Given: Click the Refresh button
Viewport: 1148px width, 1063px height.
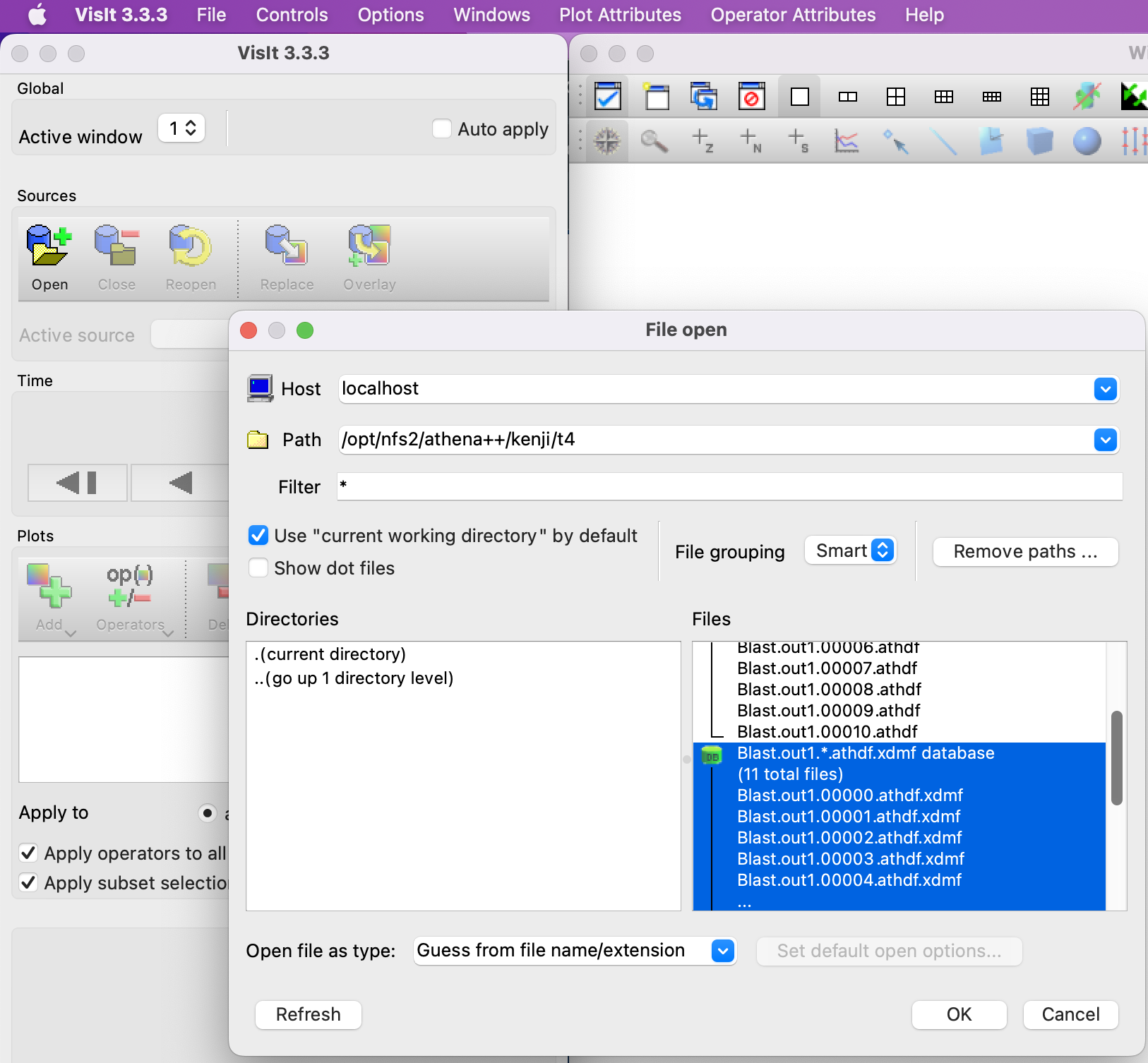Looking at the screenshot, I should 309,1014.
